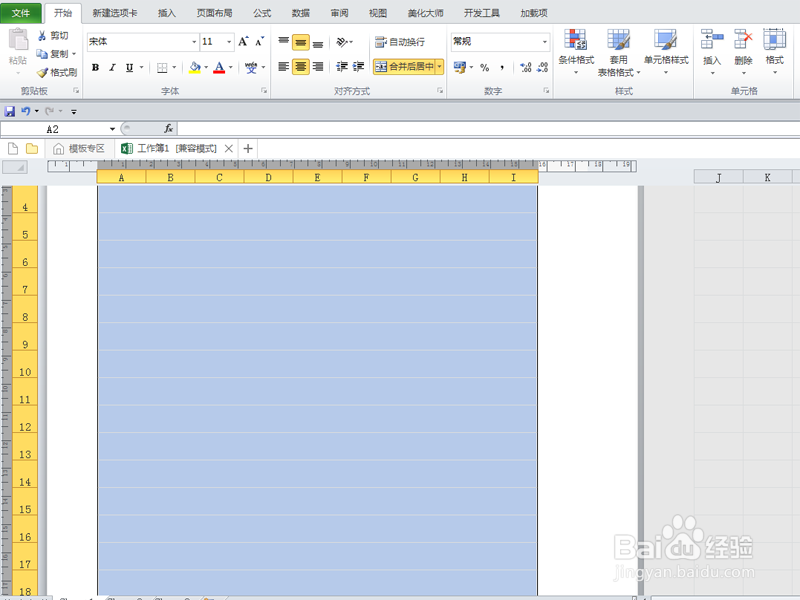Select the Format Painter brush
This screenshot has width=800, height=600.
point(42,72)
